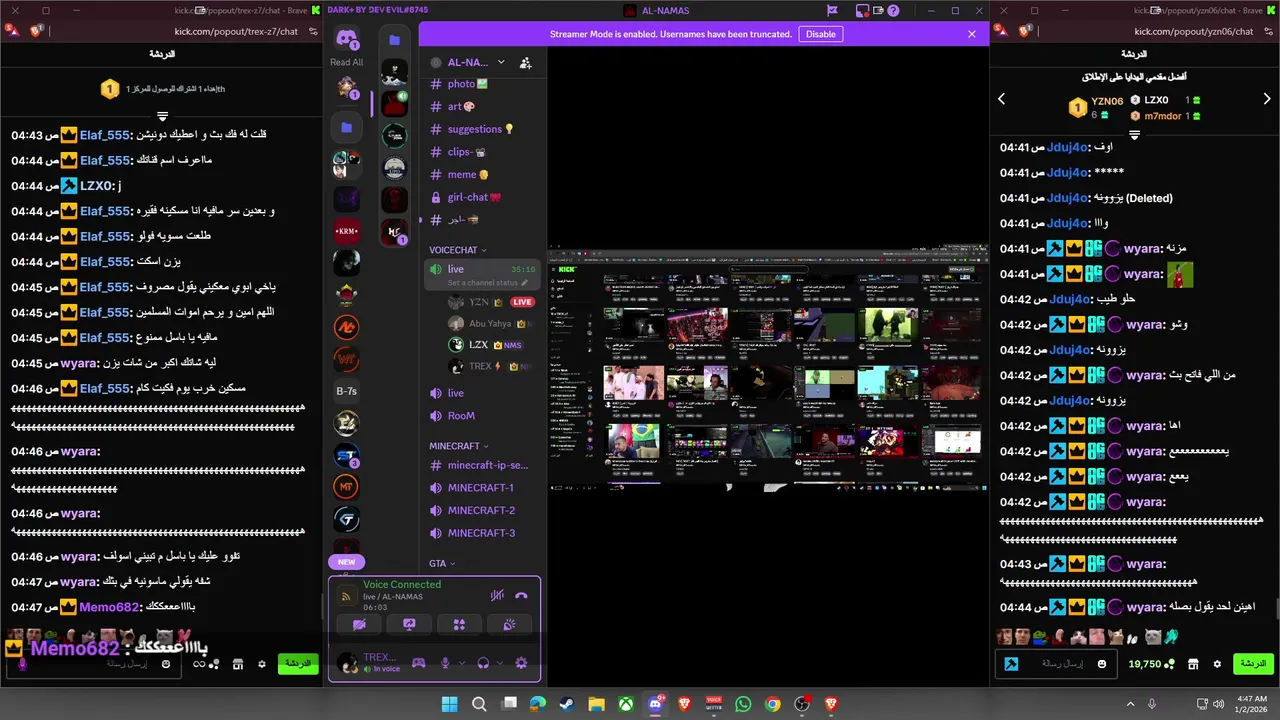1280x720 pixels.
Task: Toggle Discord noise suppression icon
Action: pyautogui.click(x=497, y=595)
